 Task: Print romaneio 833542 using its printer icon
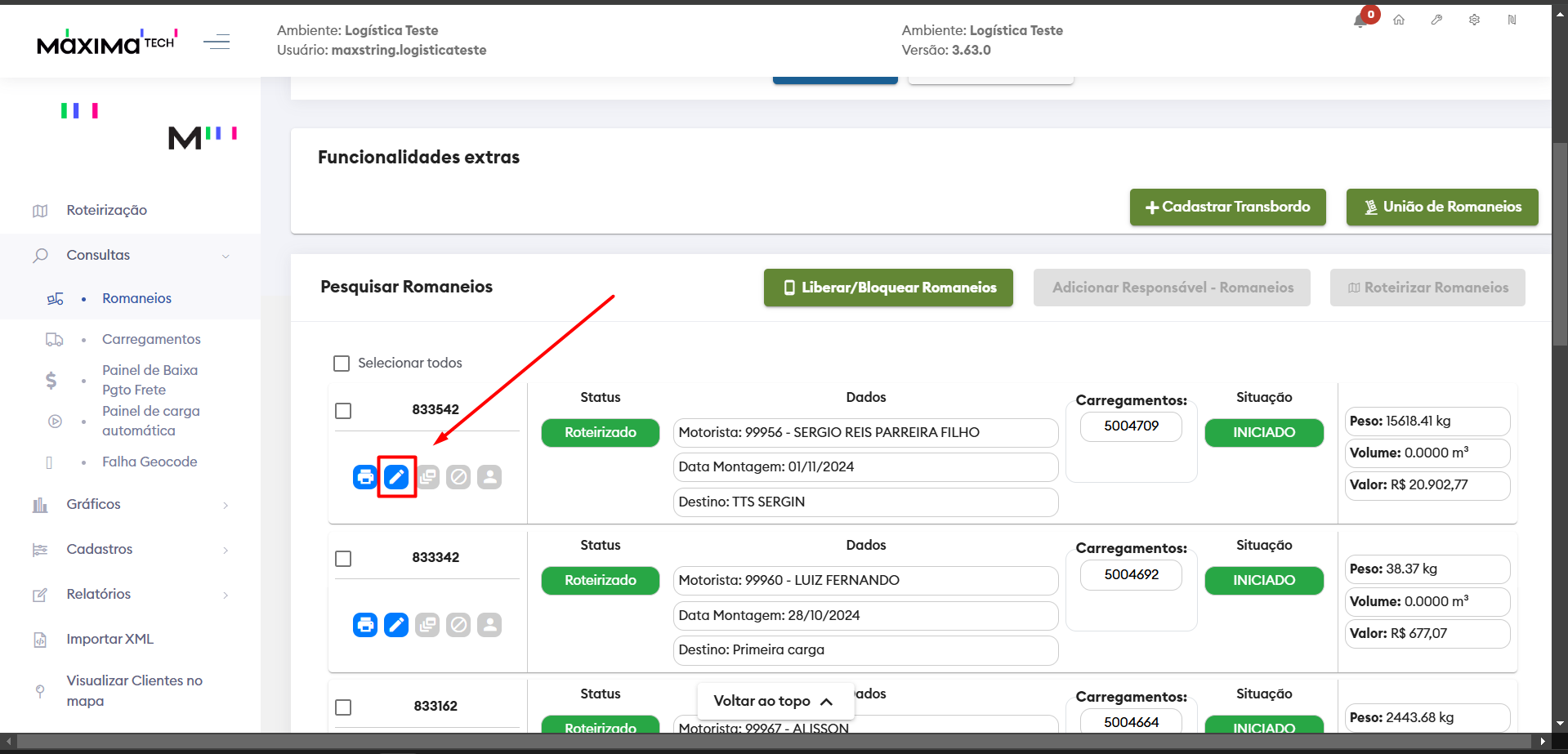coord(365,477)
